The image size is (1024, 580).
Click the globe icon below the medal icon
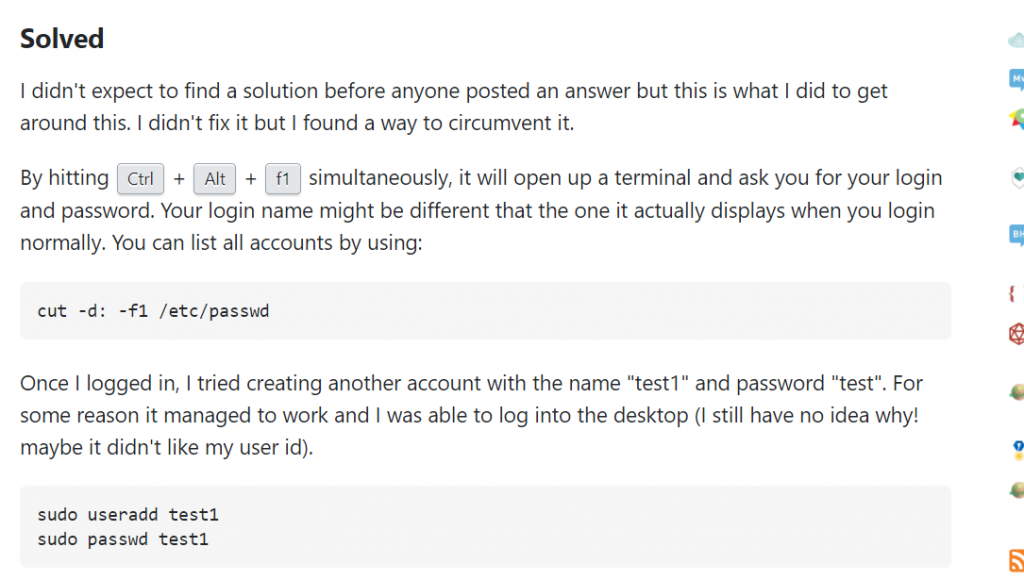[1017, 489]
